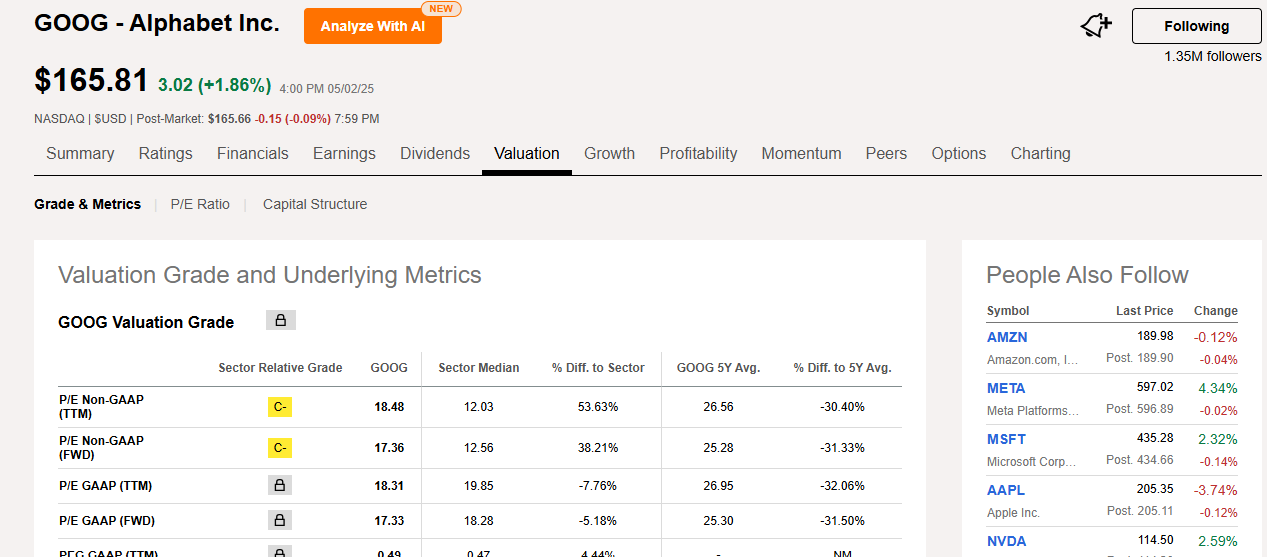This screenshot has height=557, width=1267.
Task: Click Last Price column header
Action: [x=1145, y=310]
